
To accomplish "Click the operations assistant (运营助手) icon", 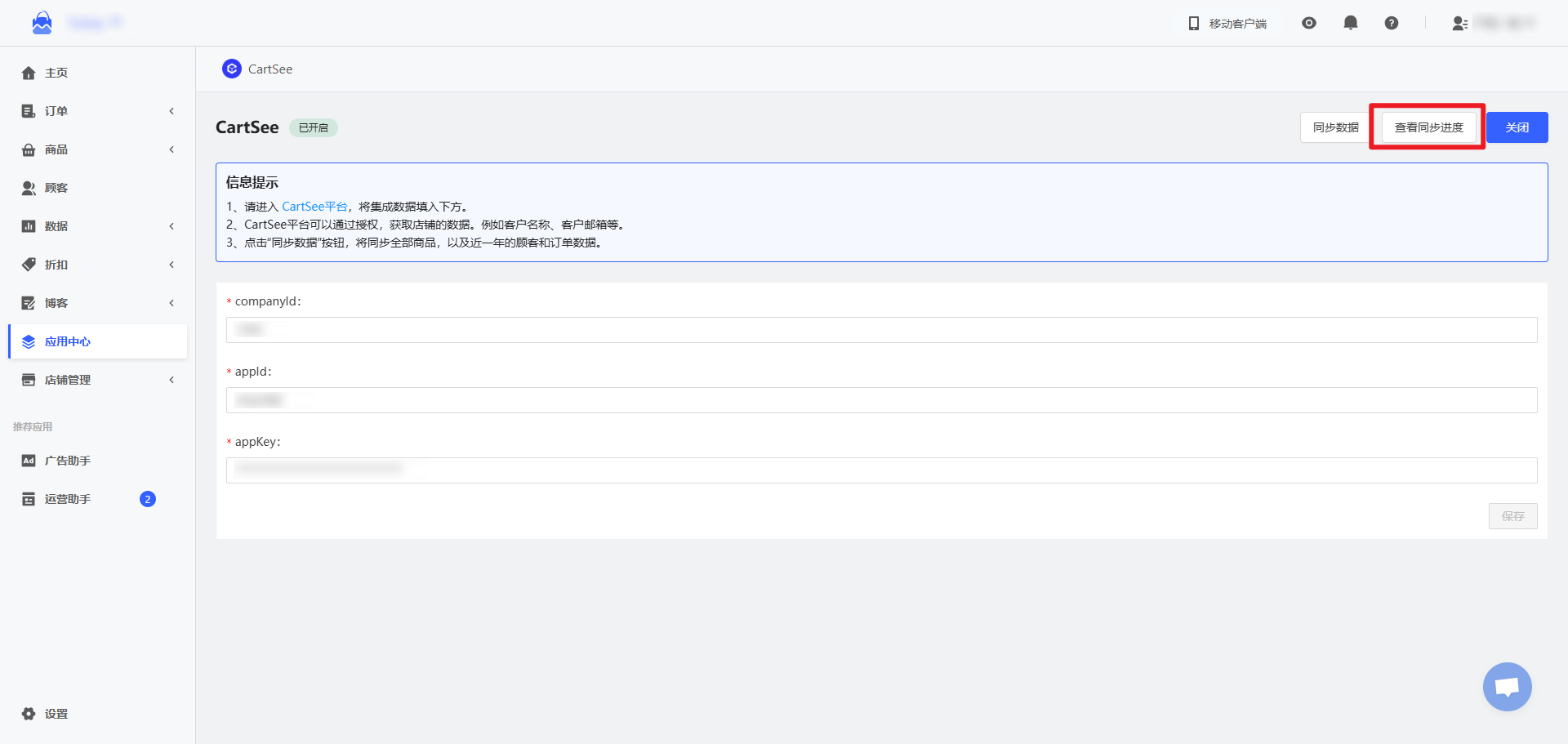I will [29, 499].
